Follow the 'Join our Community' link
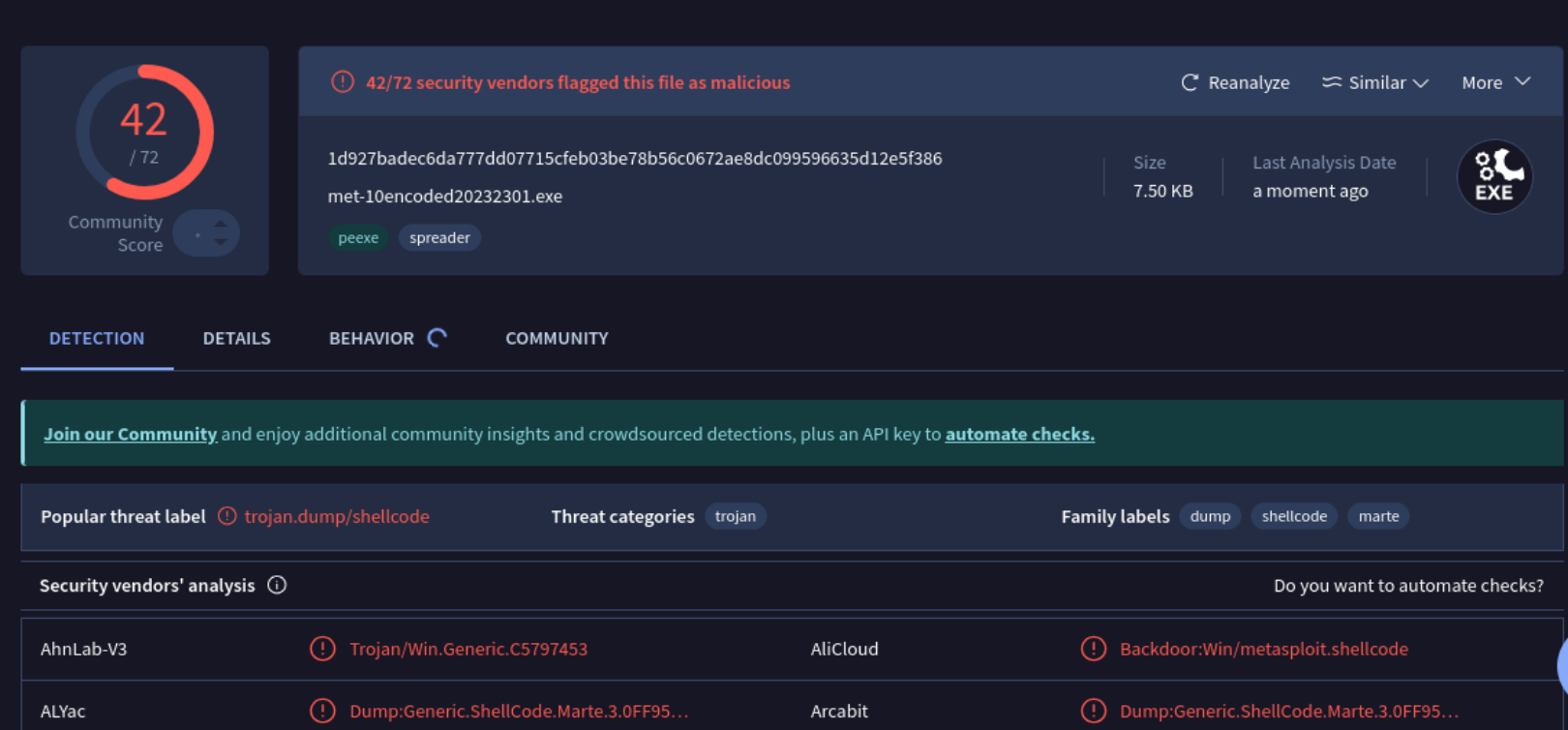 tap(130, 434)
